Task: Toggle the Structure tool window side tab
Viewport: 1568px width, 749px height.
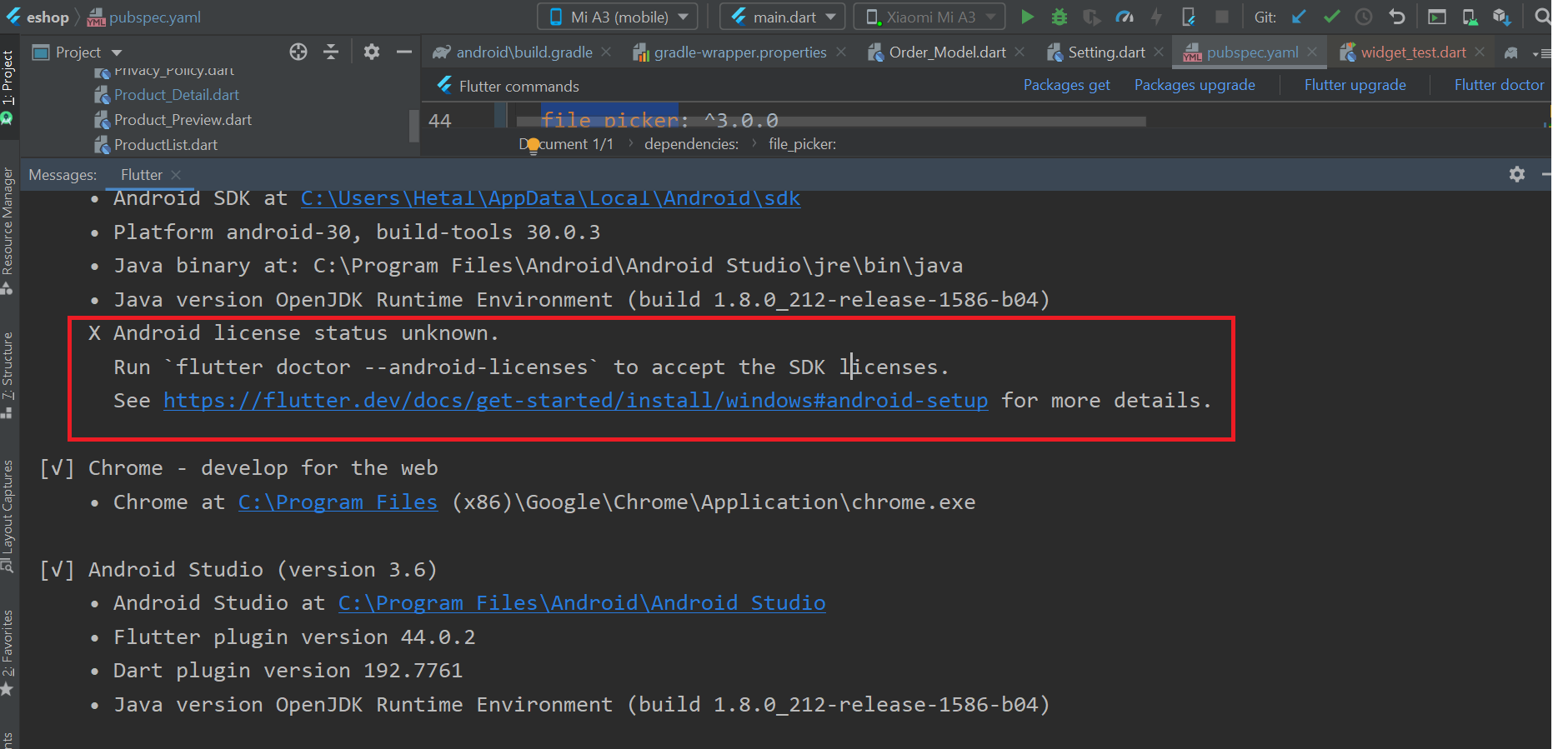Action: (x=8, y=367)
